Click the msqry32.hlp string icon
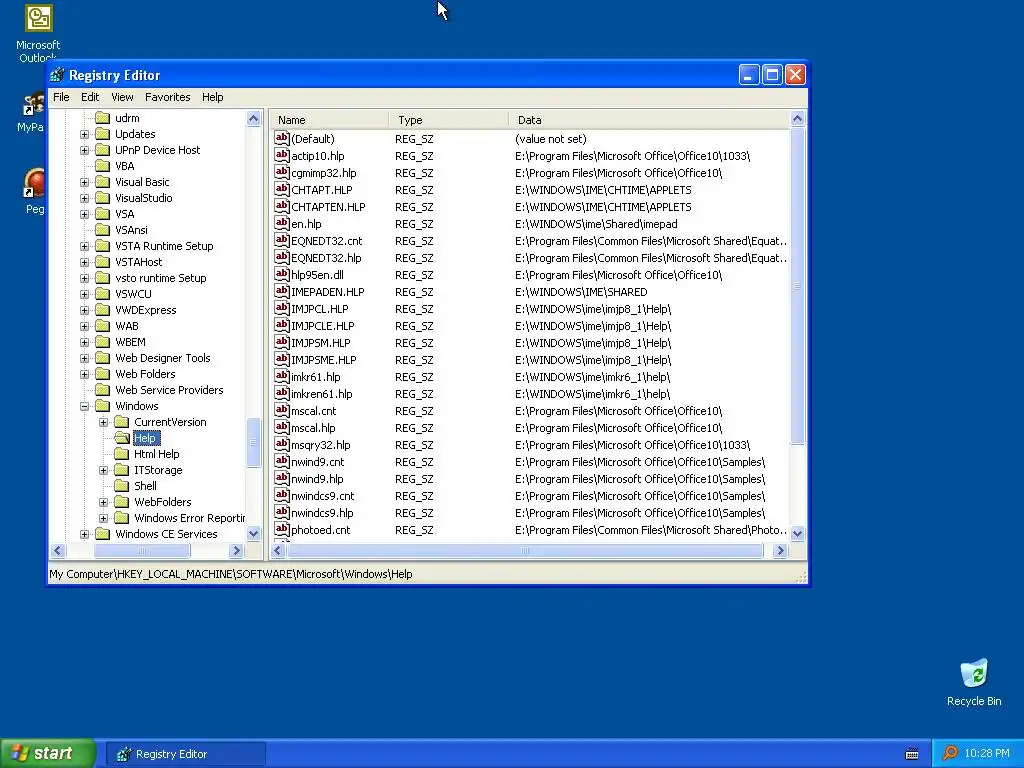This screenshot has width=1024, height=768. (281, 444)
